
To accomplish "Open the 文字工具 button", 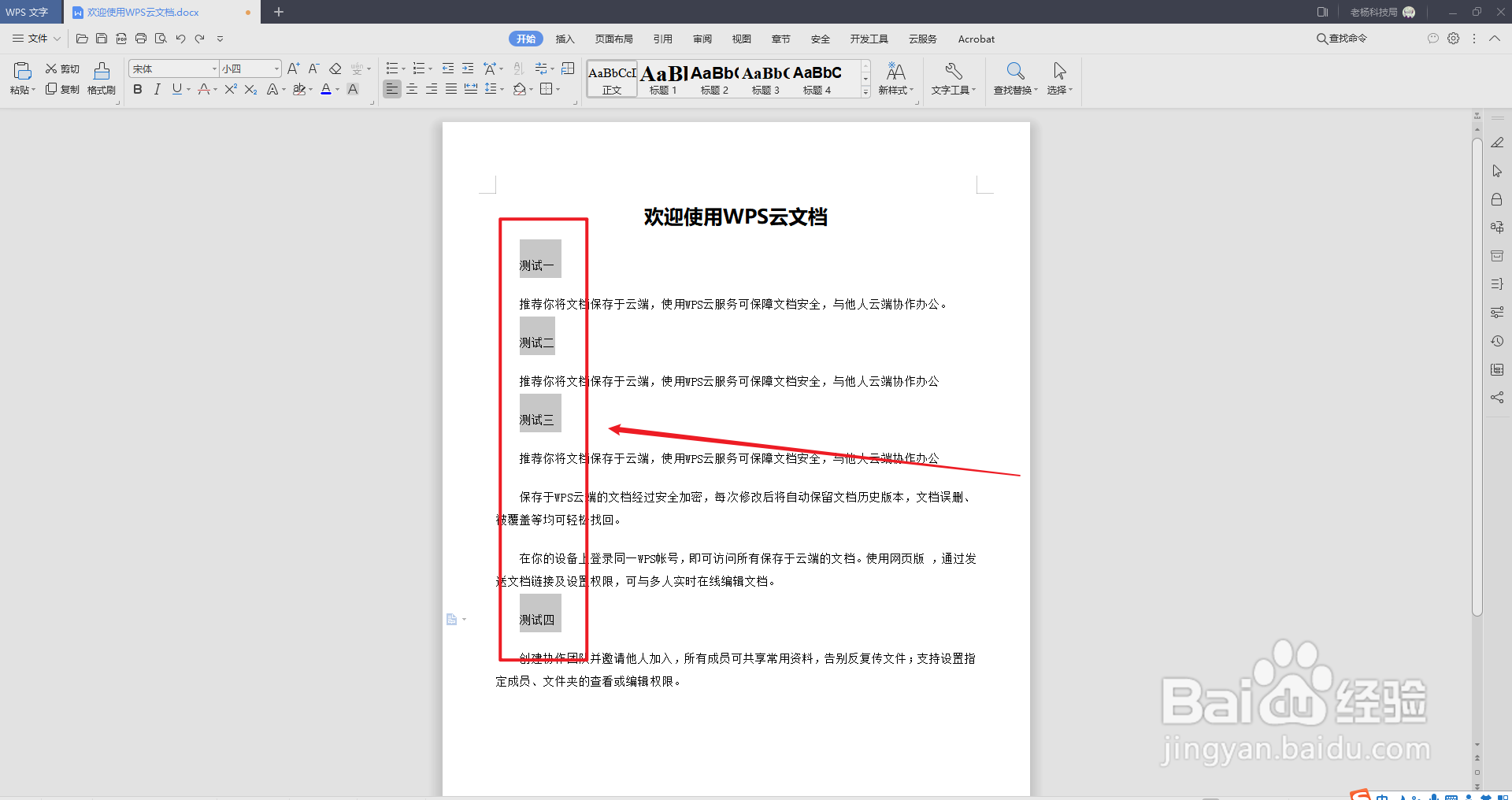I will (x=953, y=79).
